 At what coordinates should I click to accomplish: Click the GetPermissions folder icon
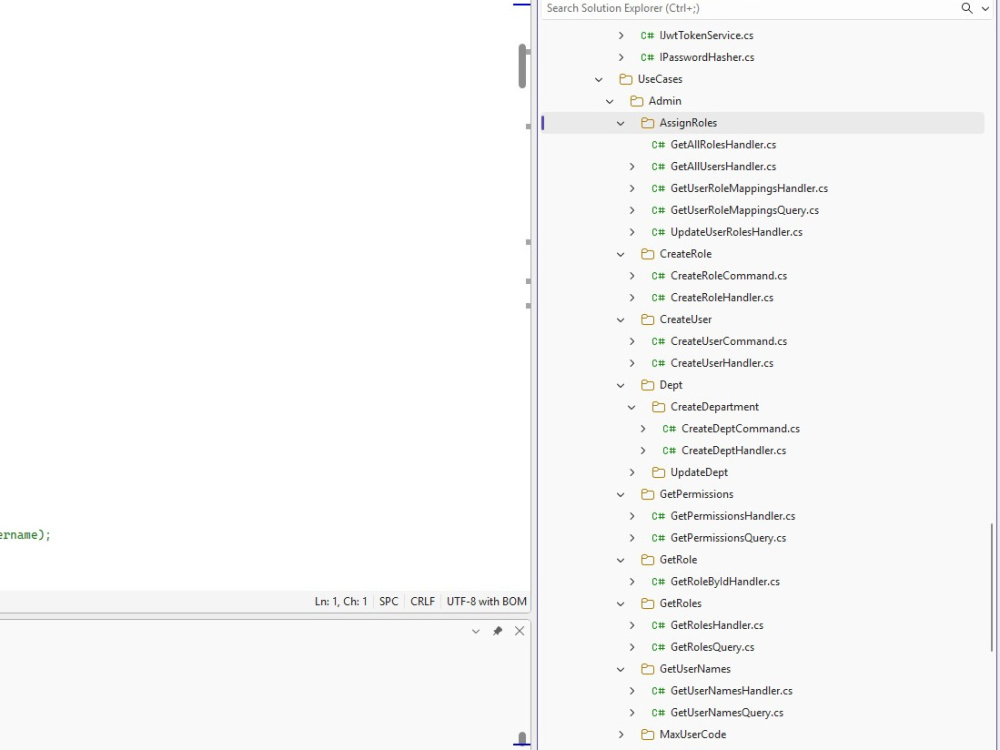(647, 494)
